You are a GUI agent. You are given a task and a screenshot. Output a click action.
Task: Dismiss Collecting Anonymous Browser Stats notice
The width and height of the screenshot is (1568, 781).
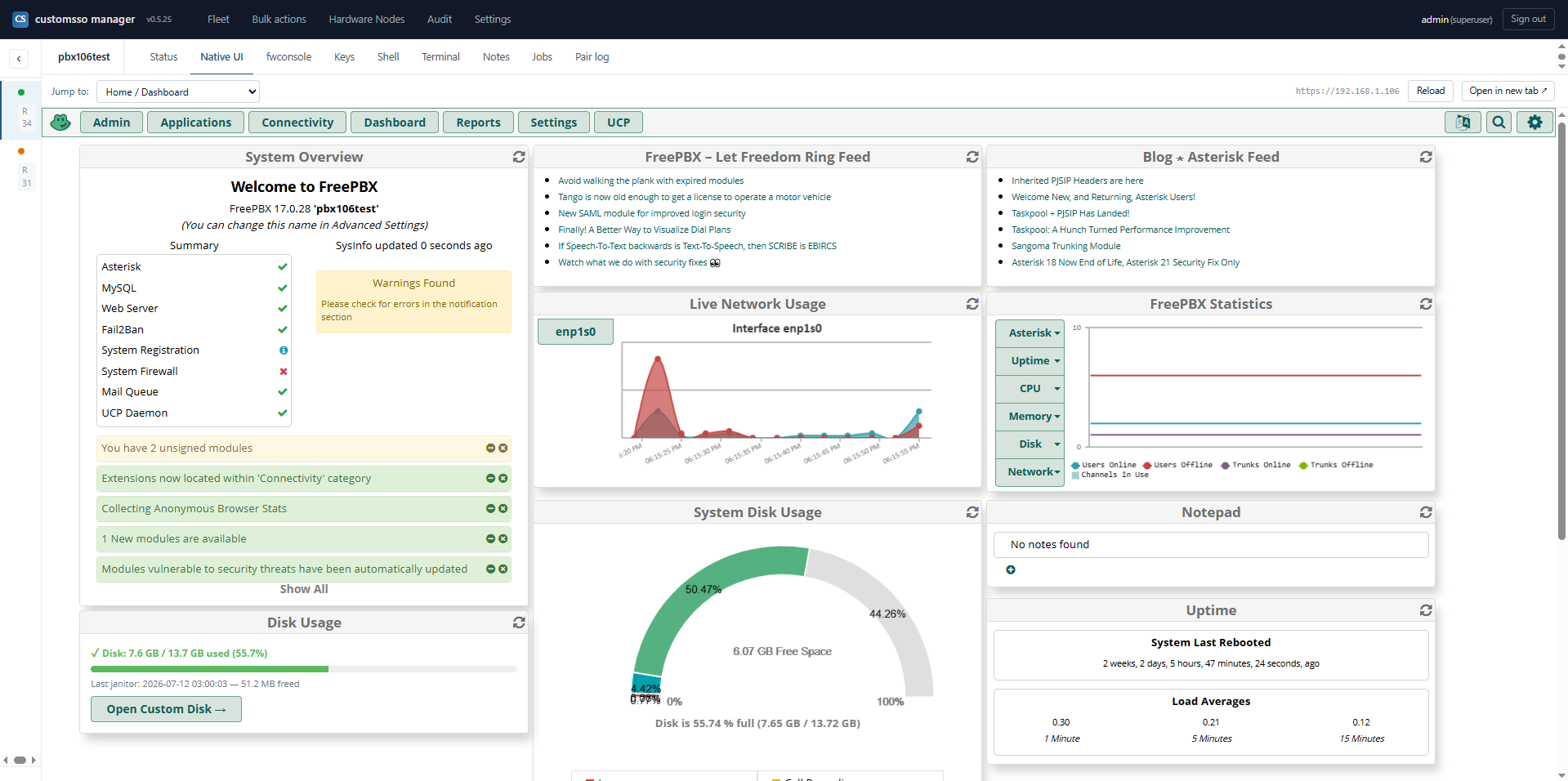pyautogui.click(x=503, y=509)
